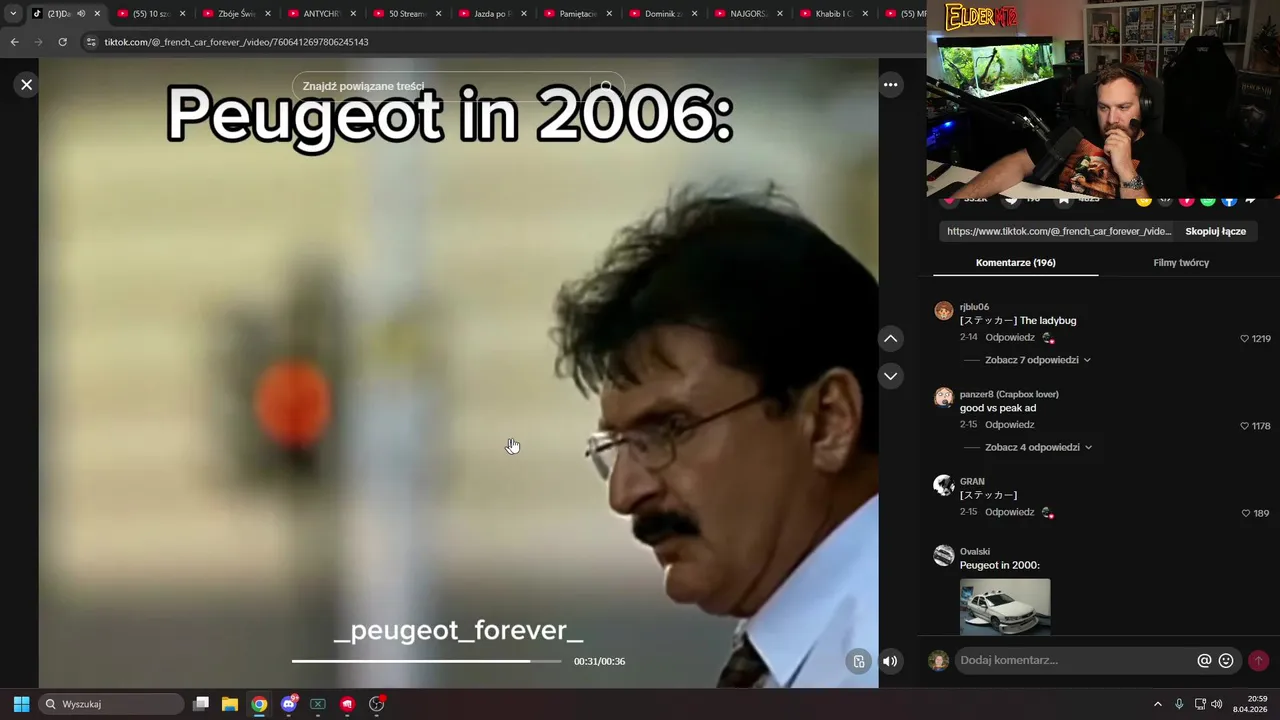Select the video URL text field
This screenshot has height=720, width=1280.
(x=1058, y=231)
